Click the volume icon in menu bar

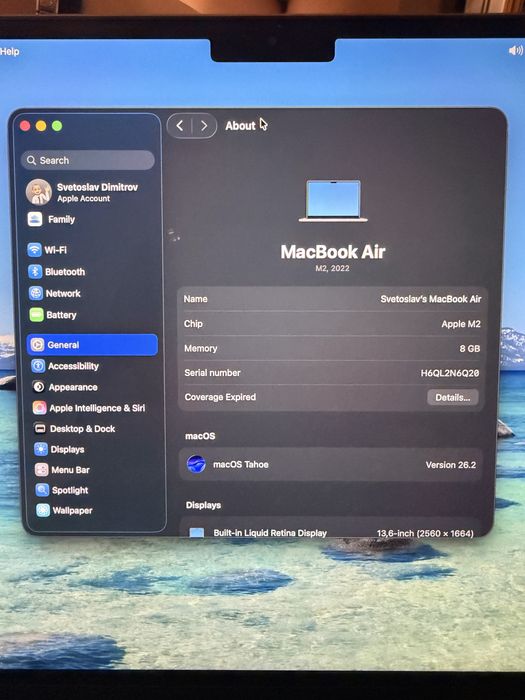516,50
